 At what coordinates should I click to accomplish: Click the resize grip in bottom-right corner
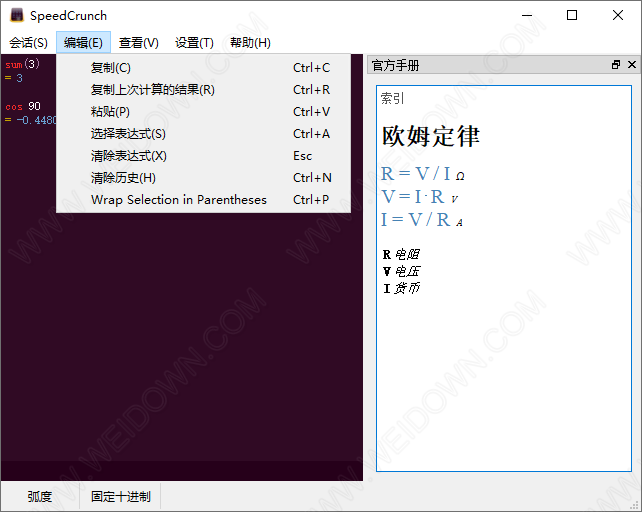[x=636, y=506]
